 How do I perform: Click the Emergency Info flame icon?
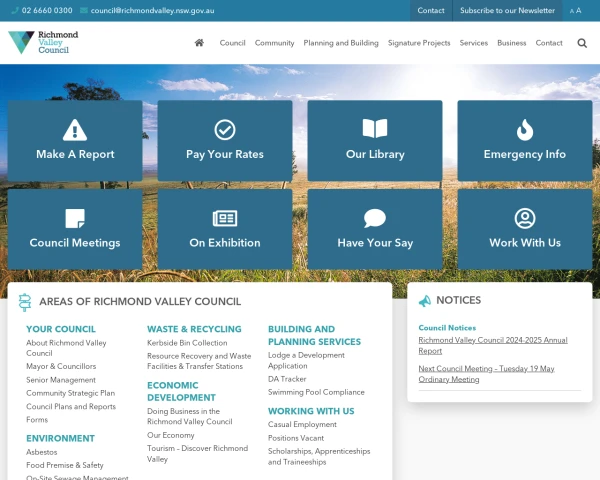pyautogui.click(x=525, y=130)
